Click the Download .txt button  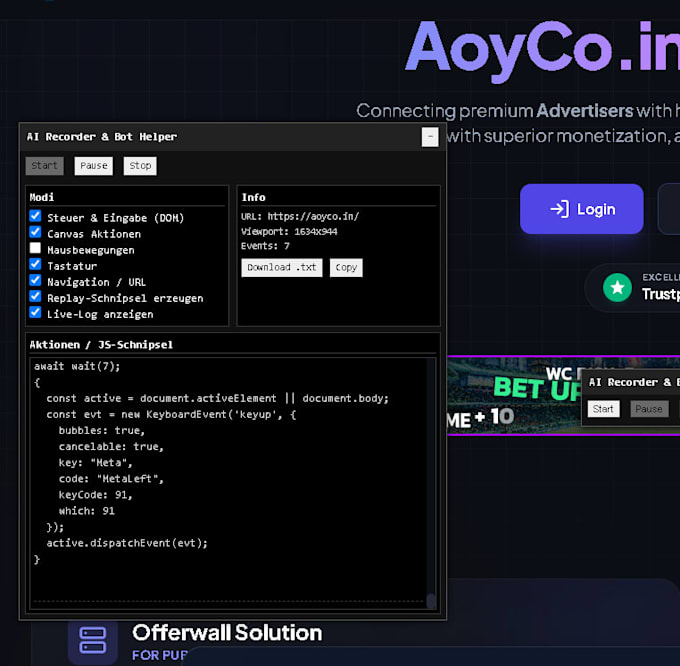click(x=282, y=268)
